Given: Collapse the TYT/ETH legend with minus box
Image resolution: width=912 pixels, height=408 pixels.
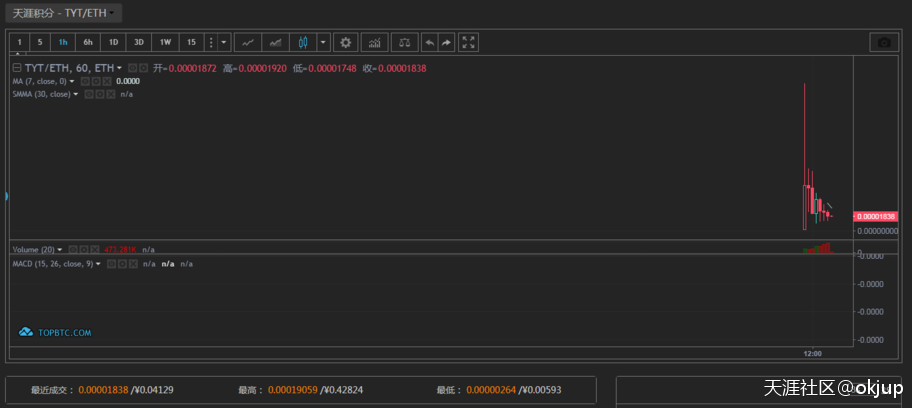Looking at the screenshot, I should [17, 68].
